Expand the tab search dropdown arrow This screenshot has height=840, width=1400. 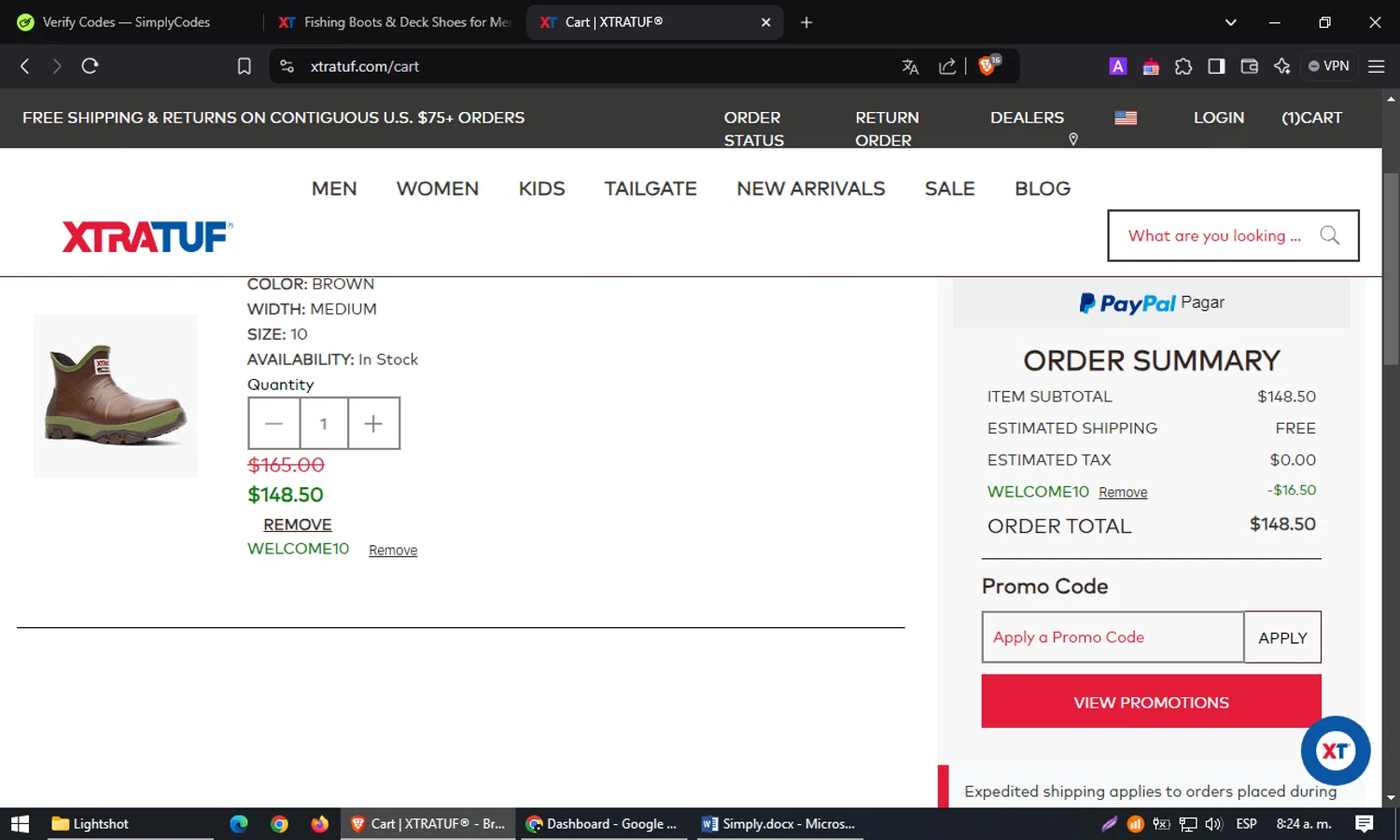coord(1230,22)
